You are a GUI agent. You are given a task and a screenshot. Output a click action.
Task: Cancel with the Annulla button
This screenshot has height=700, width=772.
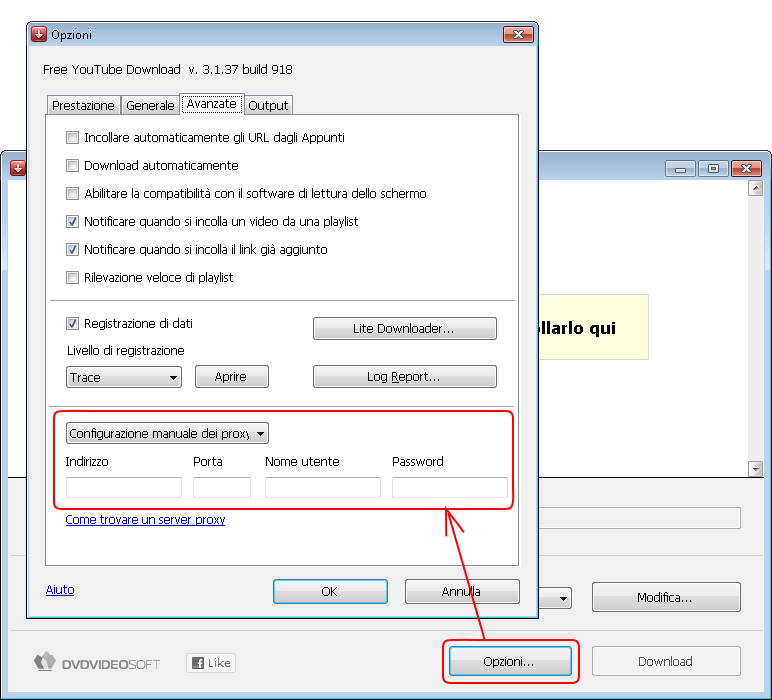pyautogui.click(x=462, y=591)
